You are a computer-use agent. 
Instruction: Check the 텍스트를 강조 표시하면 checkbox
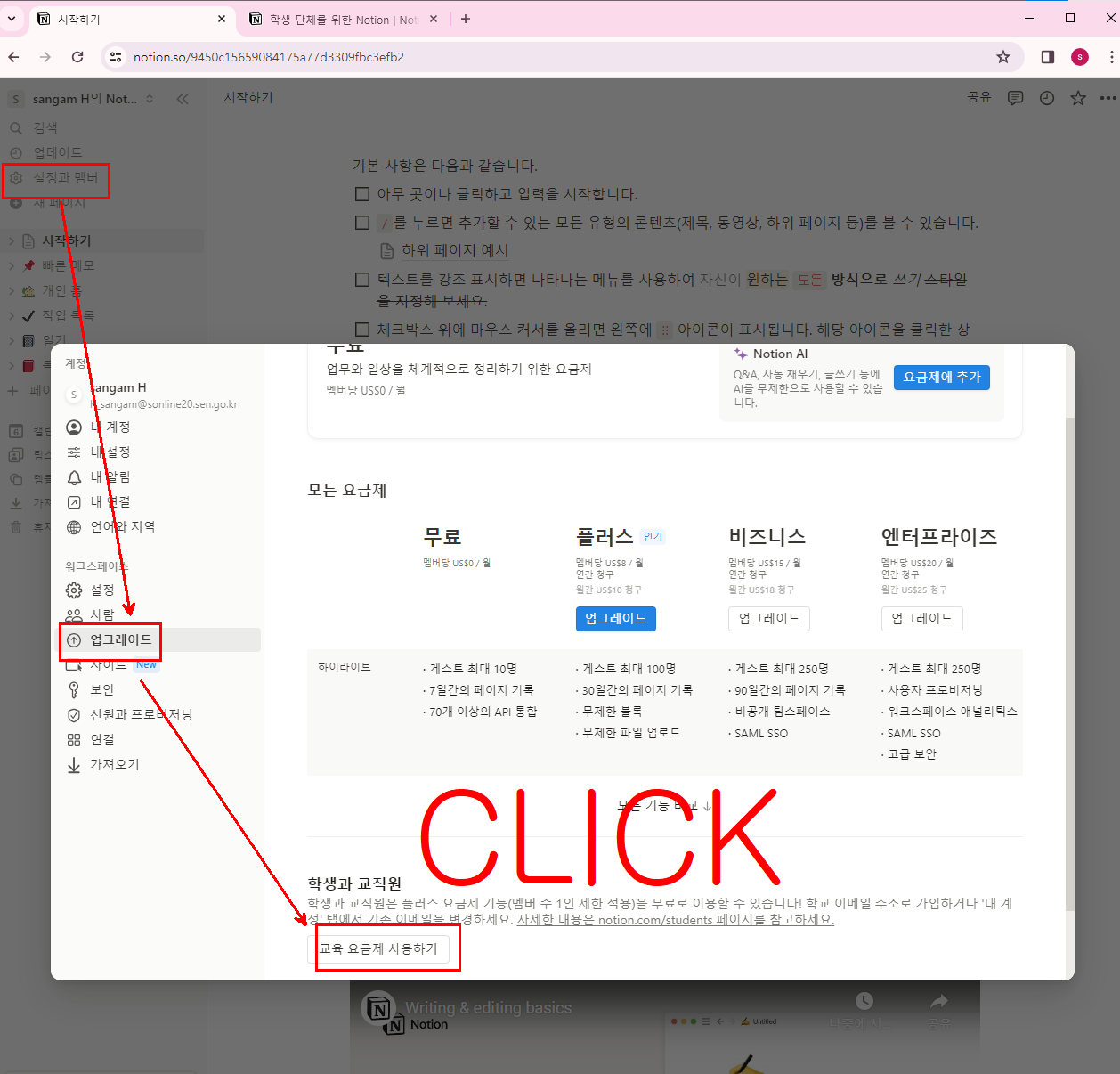coord(362,280)
